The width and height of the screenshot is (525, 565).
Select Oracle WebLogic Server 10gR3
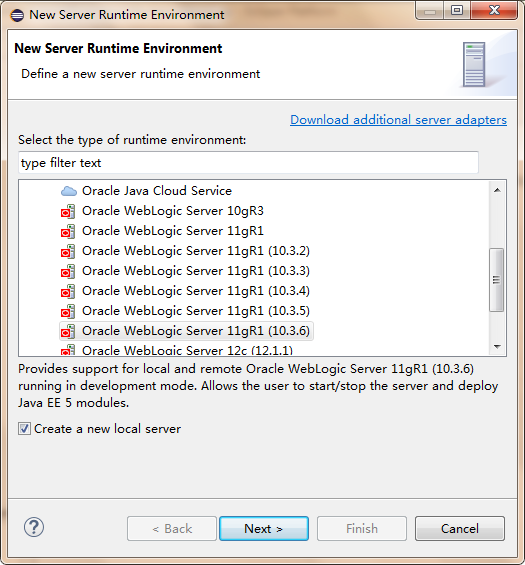pyautogui.click(x=173, y=211)
